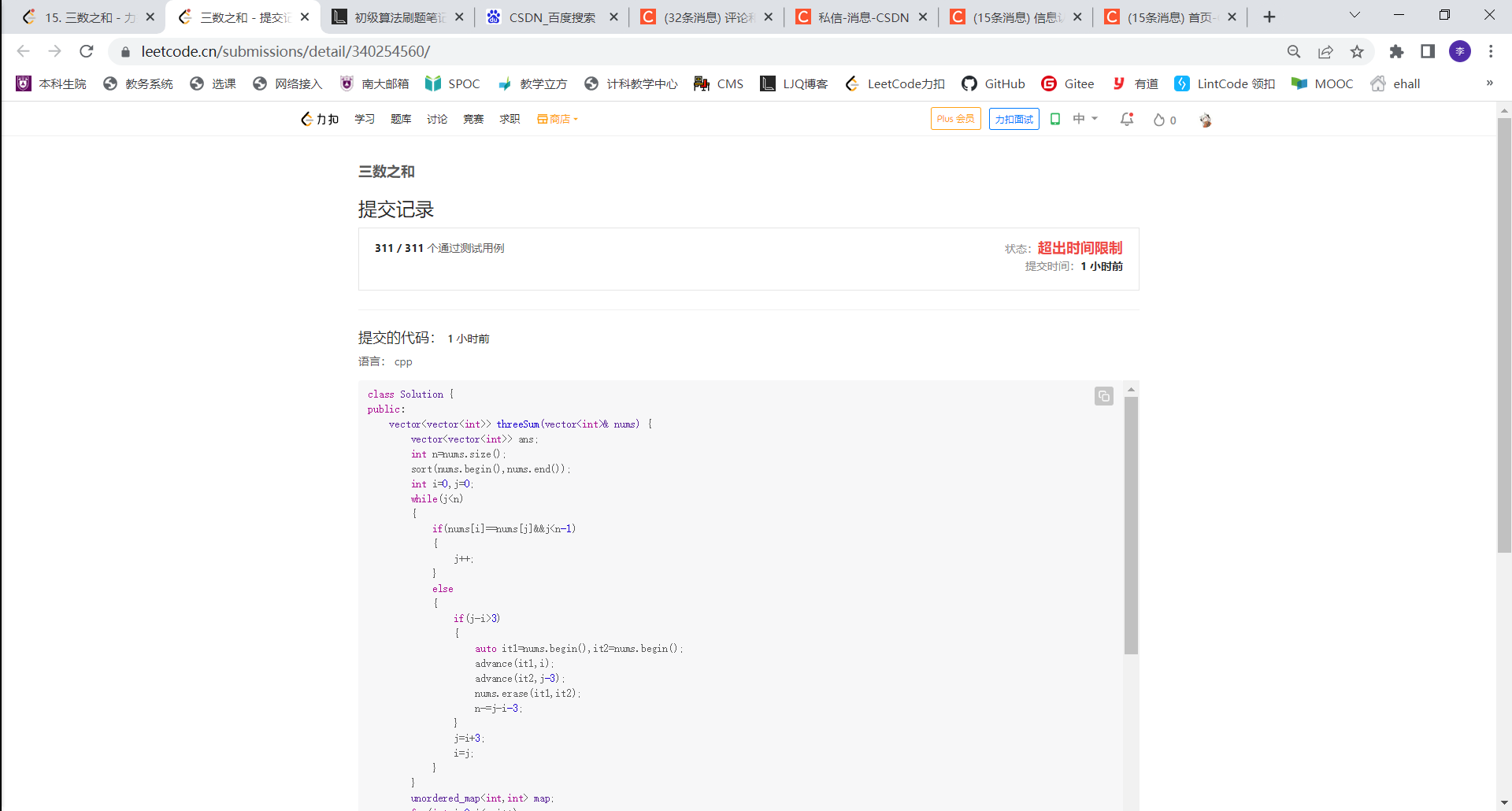
Task: Open the notifications bell
Action: 1127,119
